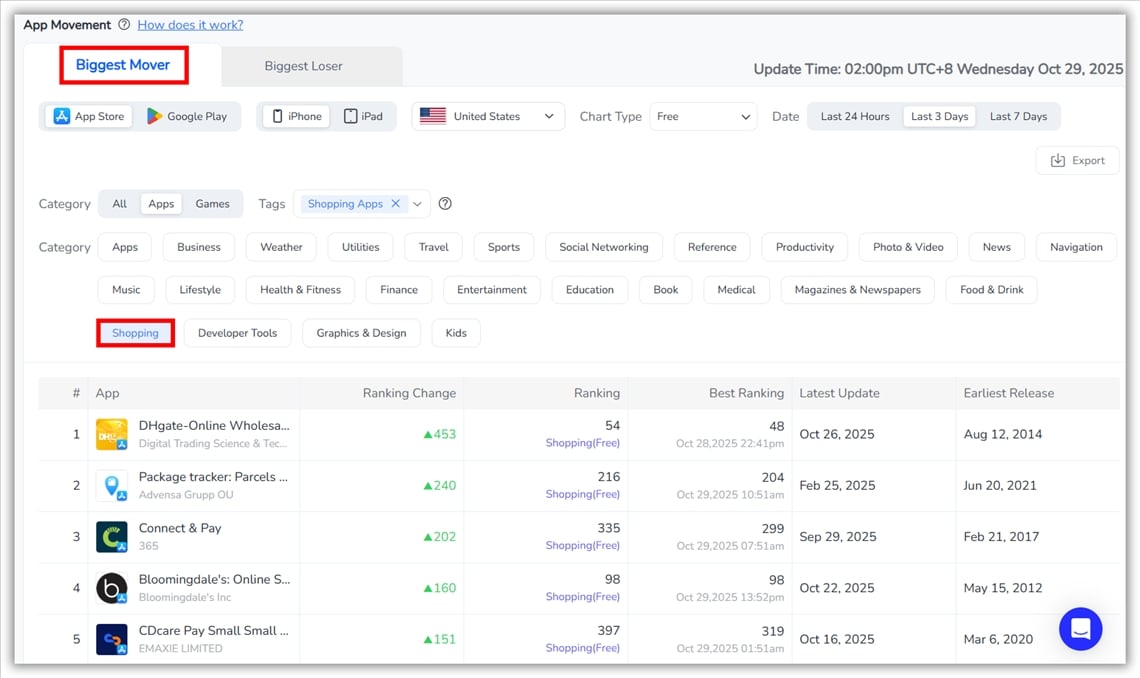Switch to the Biggest Loser tab
The height and width of the screenshot is (678, 1140).
click(303, 66)
